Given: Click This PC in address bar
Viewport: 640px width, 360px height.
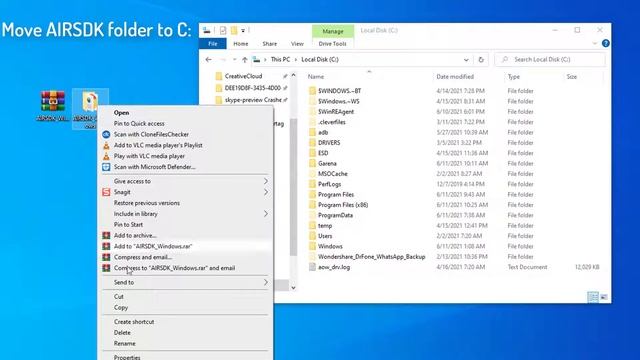Looking at the screenshot, I should (280, 60).
